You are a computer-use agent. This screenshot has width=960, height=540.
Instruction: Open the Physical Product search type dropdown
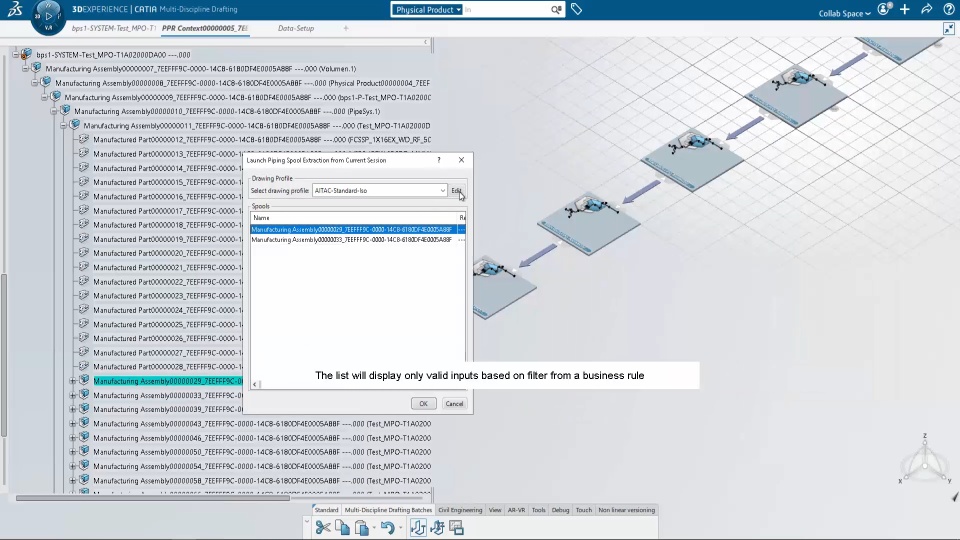(x=427, y=9)
